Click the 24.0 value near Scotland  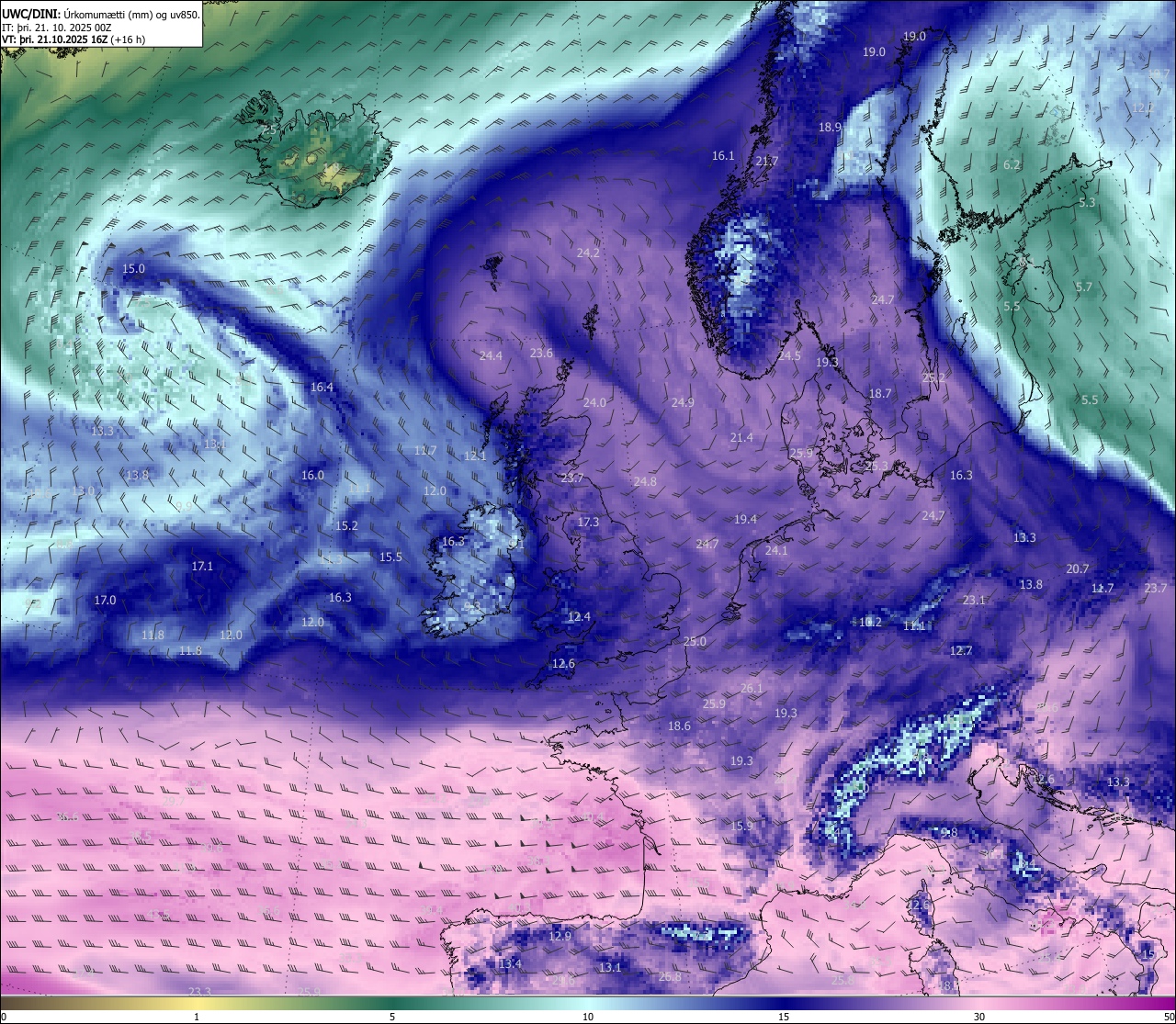tap(594, 403)
